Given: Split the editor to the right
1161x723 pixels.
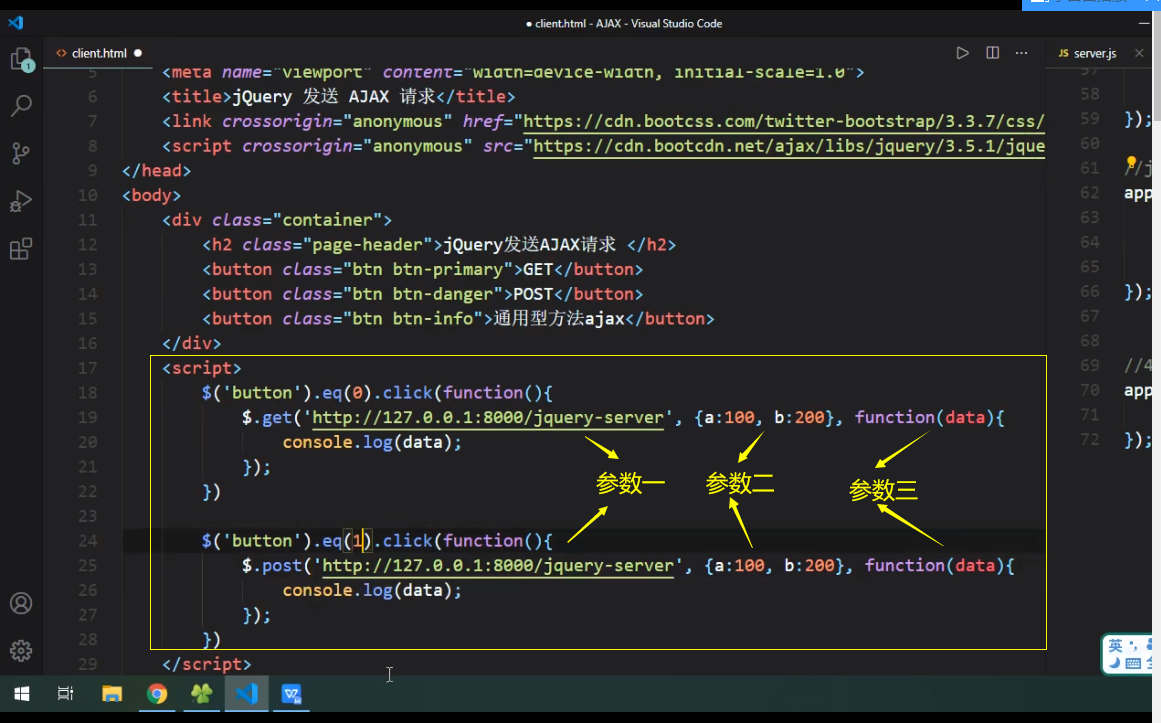Looking at the screenshot, I should 993,53.
